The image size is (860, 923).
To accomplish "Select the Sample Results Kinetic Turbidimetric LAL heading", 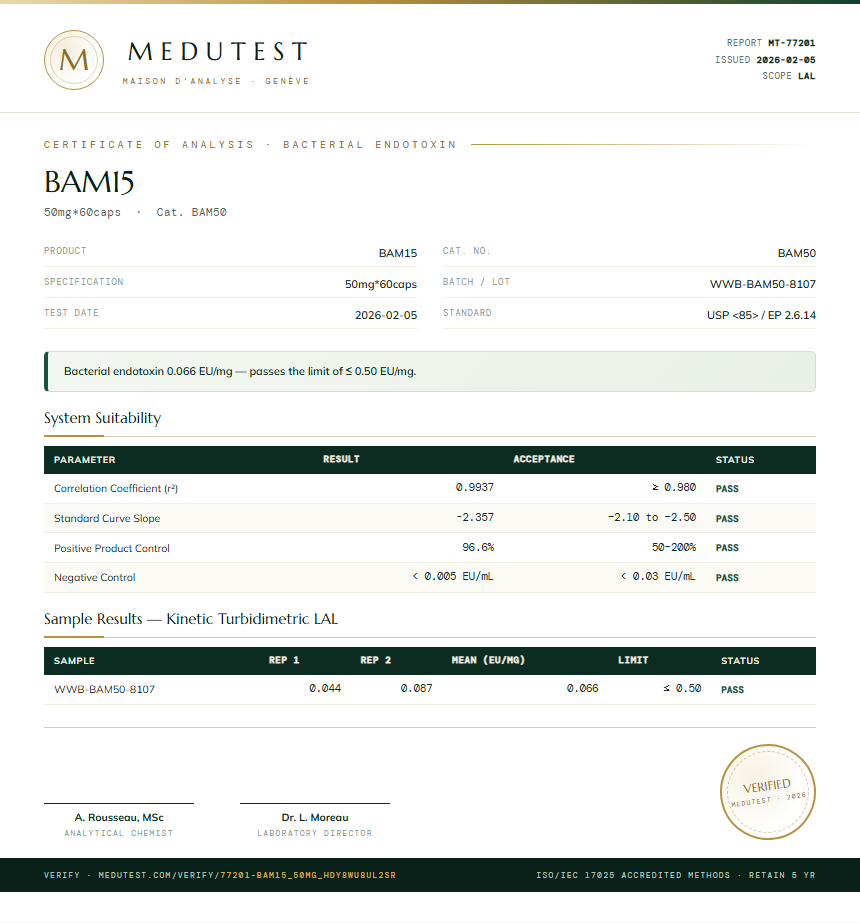I will [191, 619].
